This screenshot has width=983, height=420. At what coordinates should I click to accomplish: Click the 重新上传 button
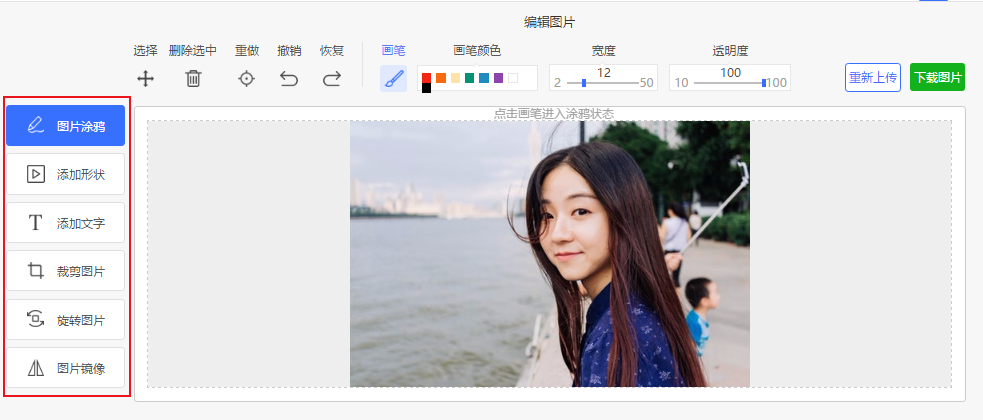(873, 78)
